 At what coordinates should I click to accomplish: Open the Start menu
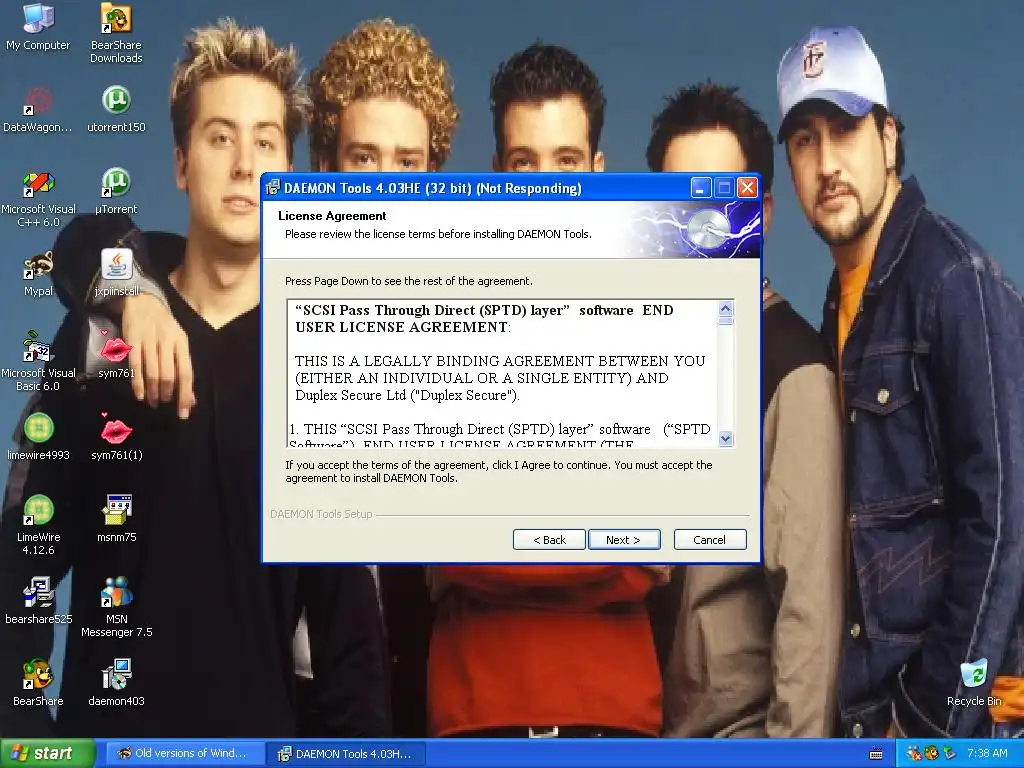(x=46, y=753)
